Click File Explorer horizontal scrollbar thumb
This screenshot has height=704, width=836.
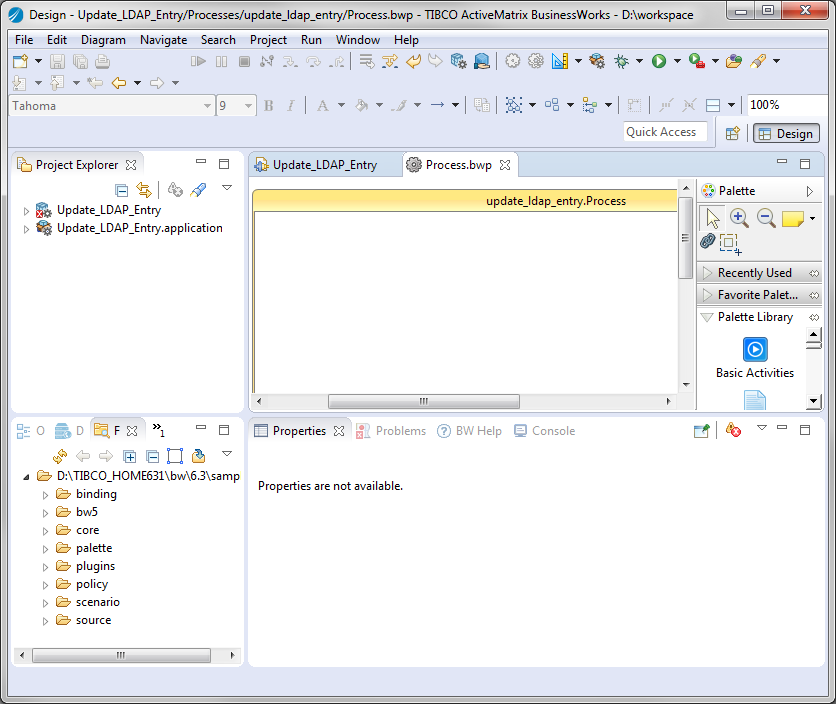pyautogui.click(x=121, y=655)
